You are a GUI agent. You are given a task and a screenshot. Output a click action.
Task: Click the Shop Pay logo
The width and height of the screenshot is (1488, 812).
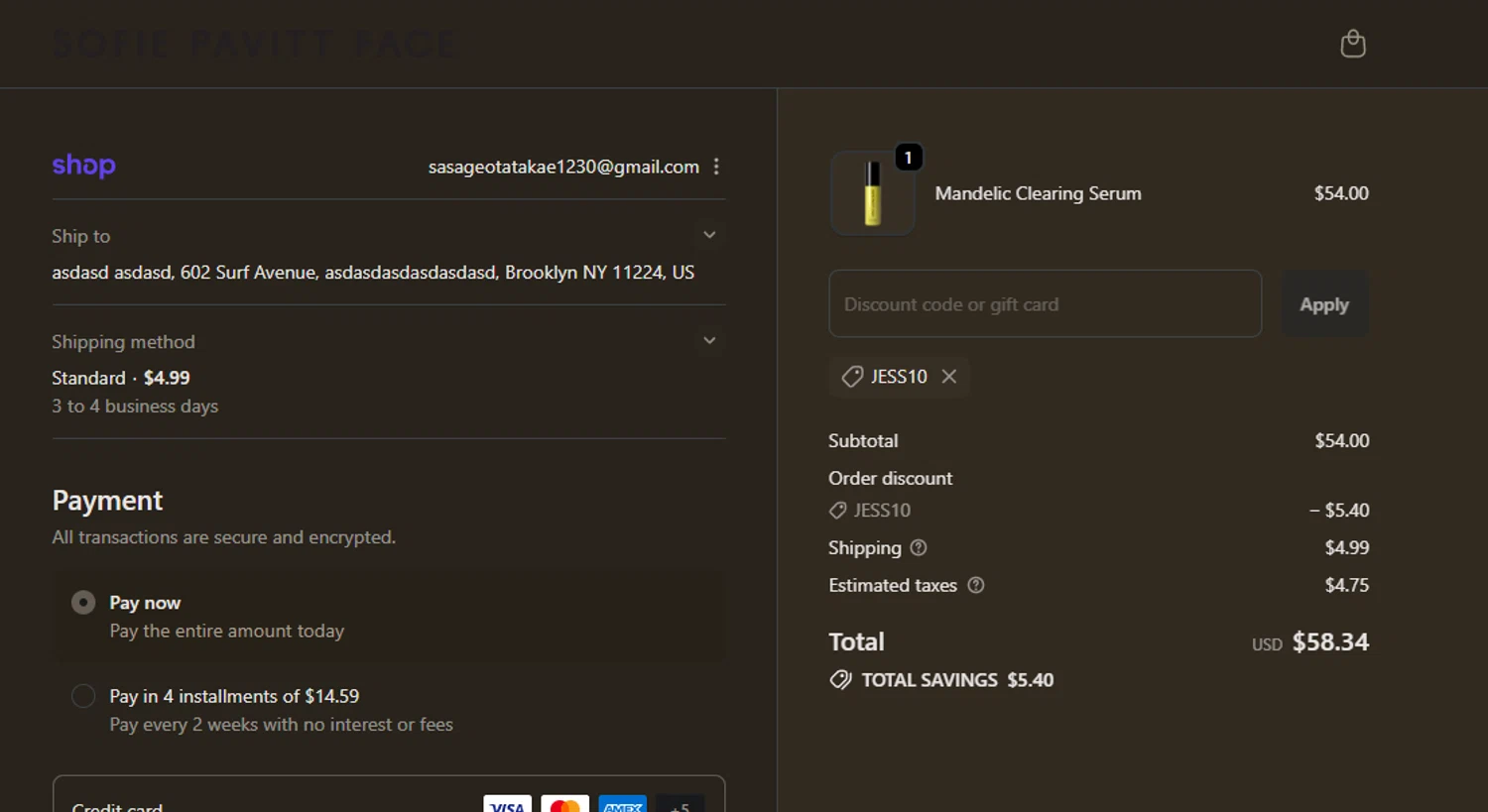point(84,166)
